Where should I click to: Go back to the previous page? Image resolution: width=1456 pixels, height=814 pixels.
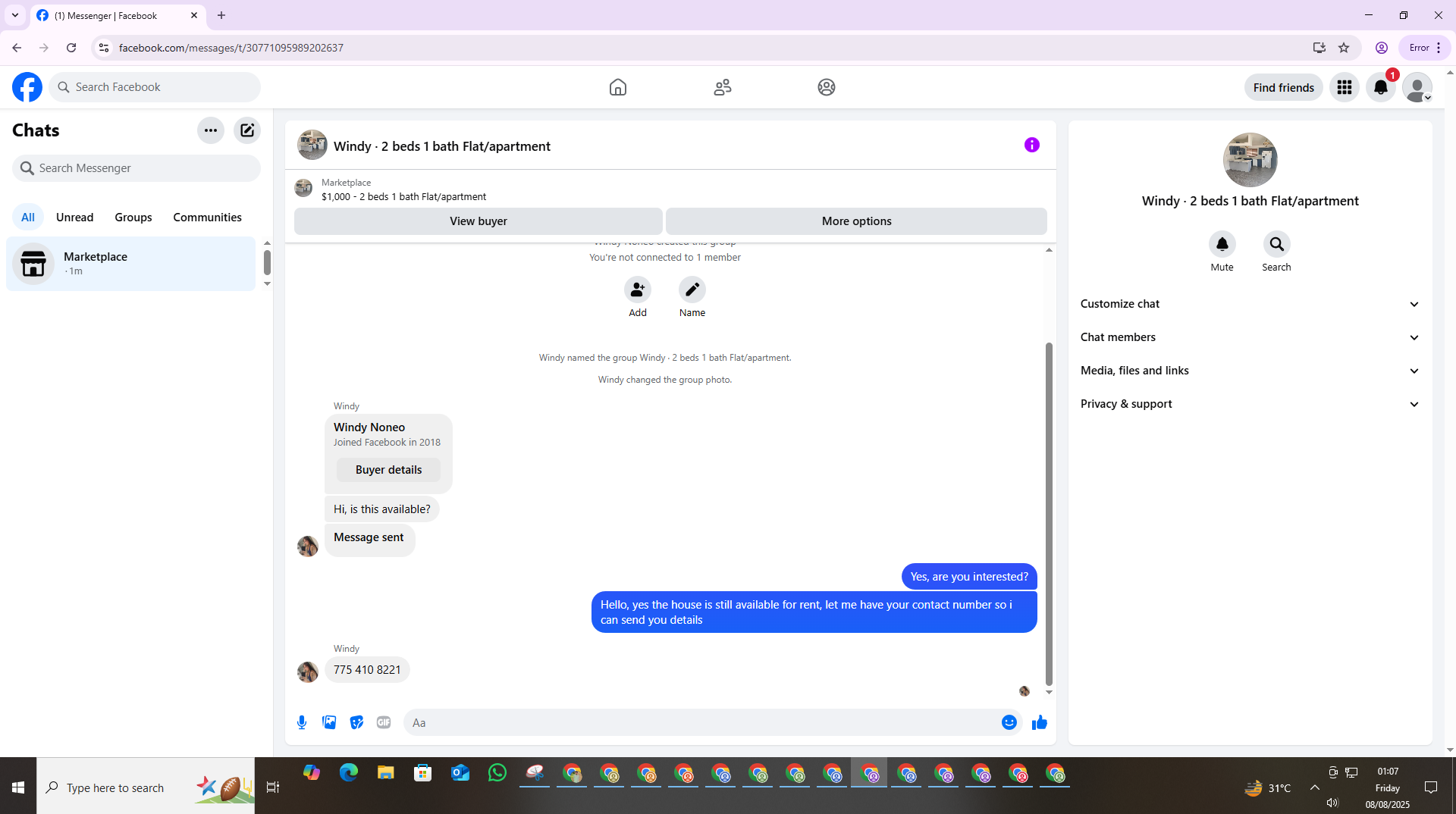(x=17, y=48)
